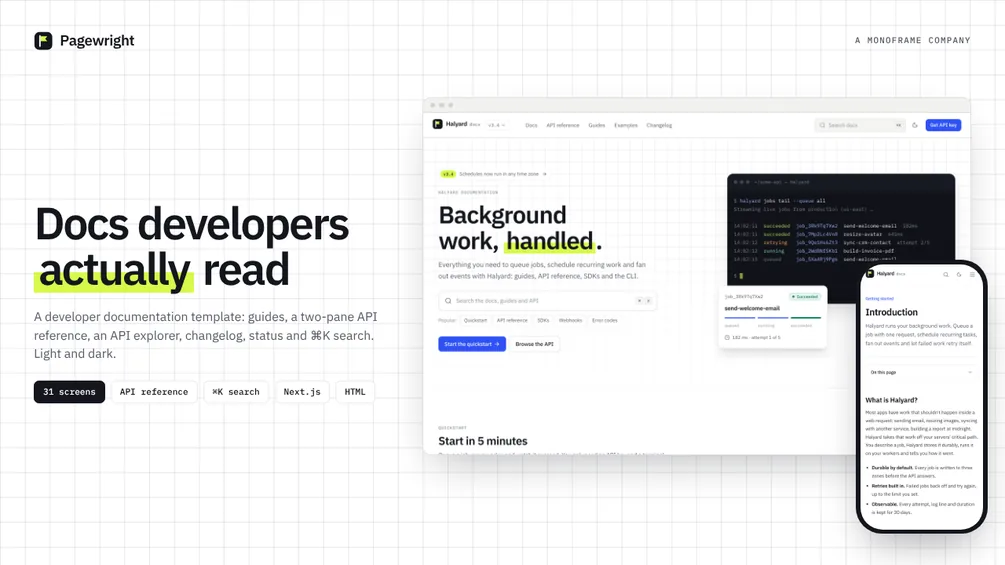This screenshot has height=565, width=1005.
Task: Click the HTML tag
Action: tap(355, 392)
